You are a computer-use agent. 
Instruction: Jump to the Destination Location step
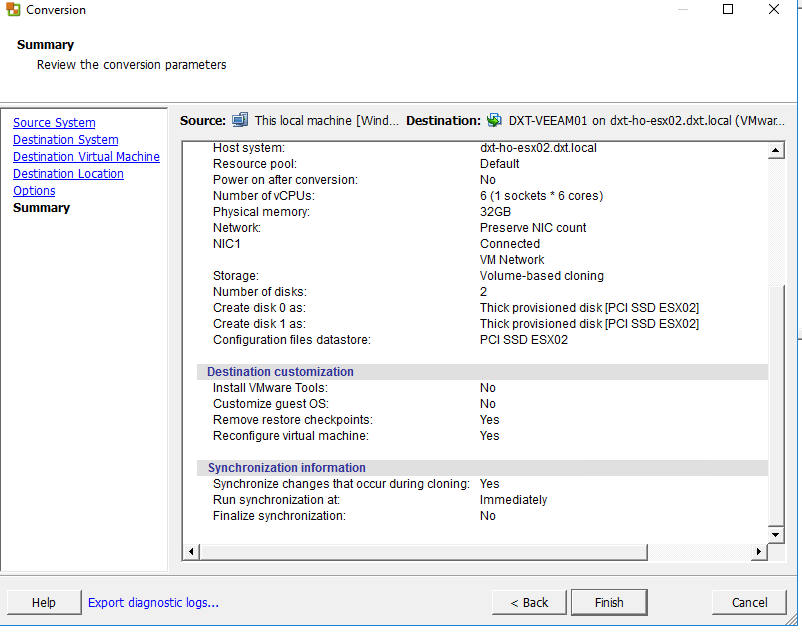[x=69, y=173]
